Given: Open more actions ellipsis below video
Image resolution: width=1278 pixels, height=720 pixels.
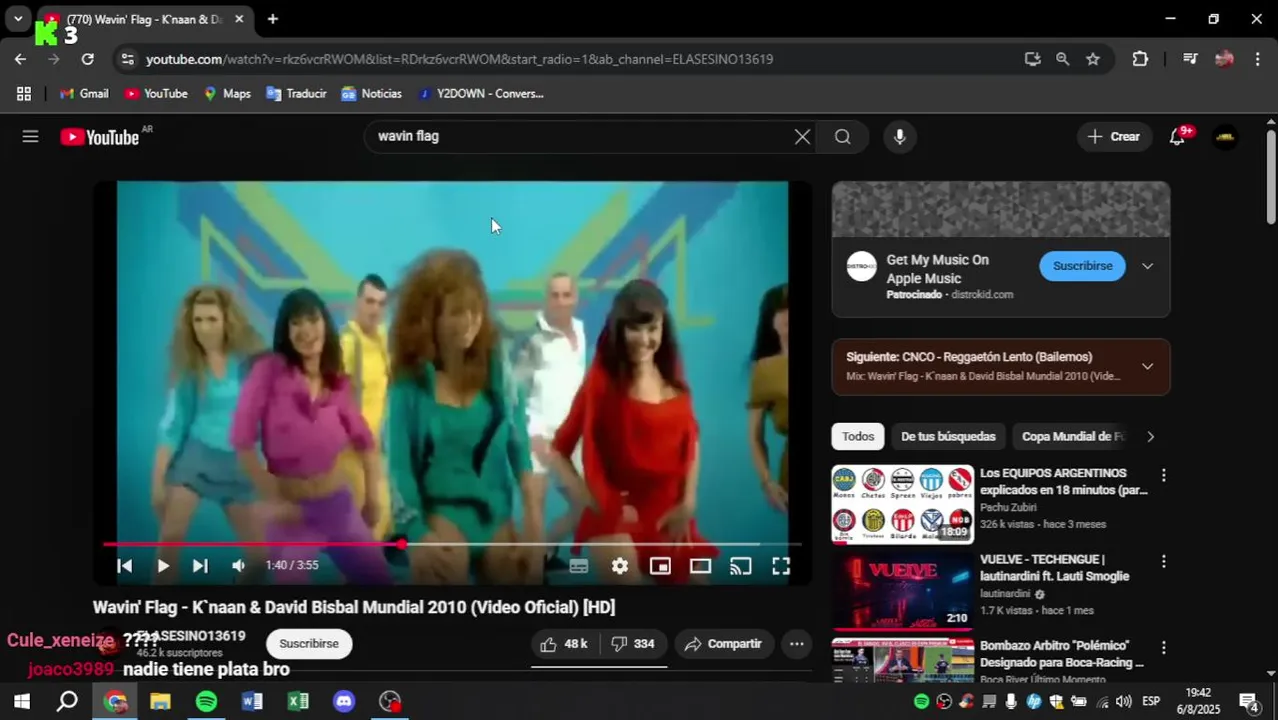Looking at the screenshot, I should click(796, 644).
